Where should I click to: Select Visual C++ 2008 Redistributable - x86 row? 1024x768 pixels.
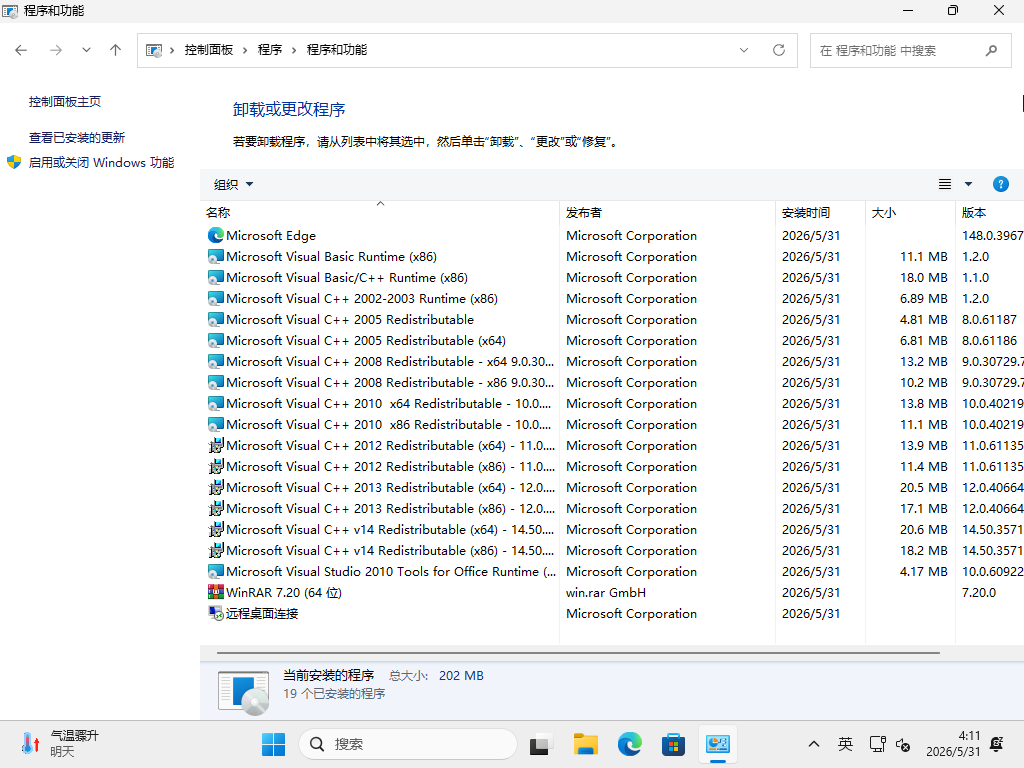(612, 383)
